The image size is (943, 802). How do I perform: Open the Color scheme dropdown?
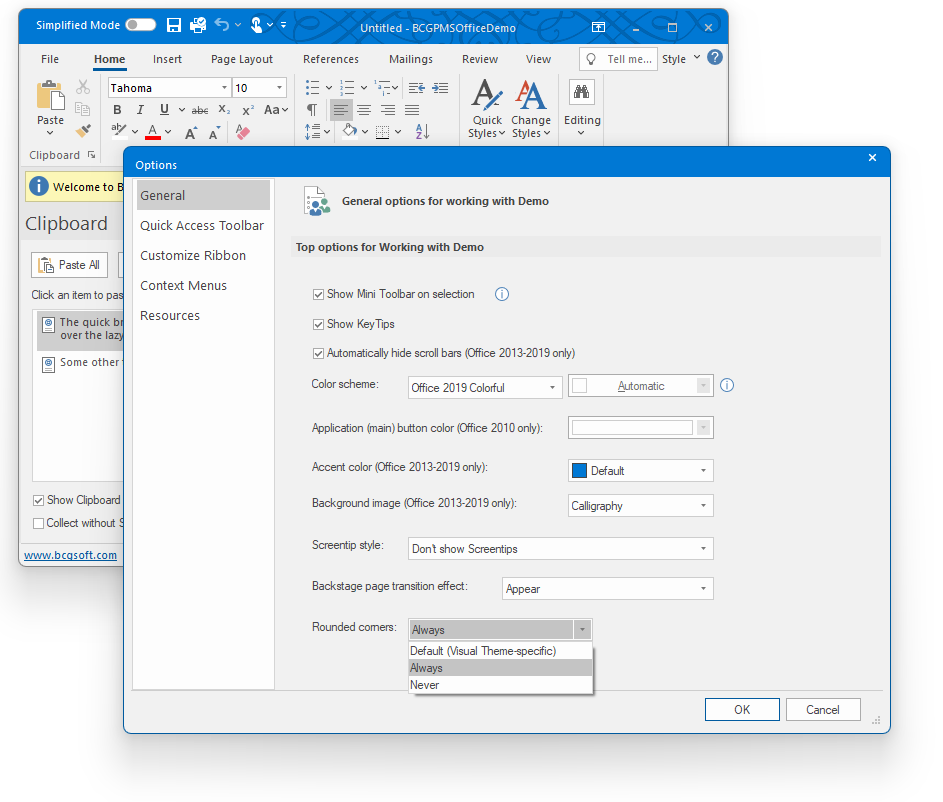click(x=553, y=386)
